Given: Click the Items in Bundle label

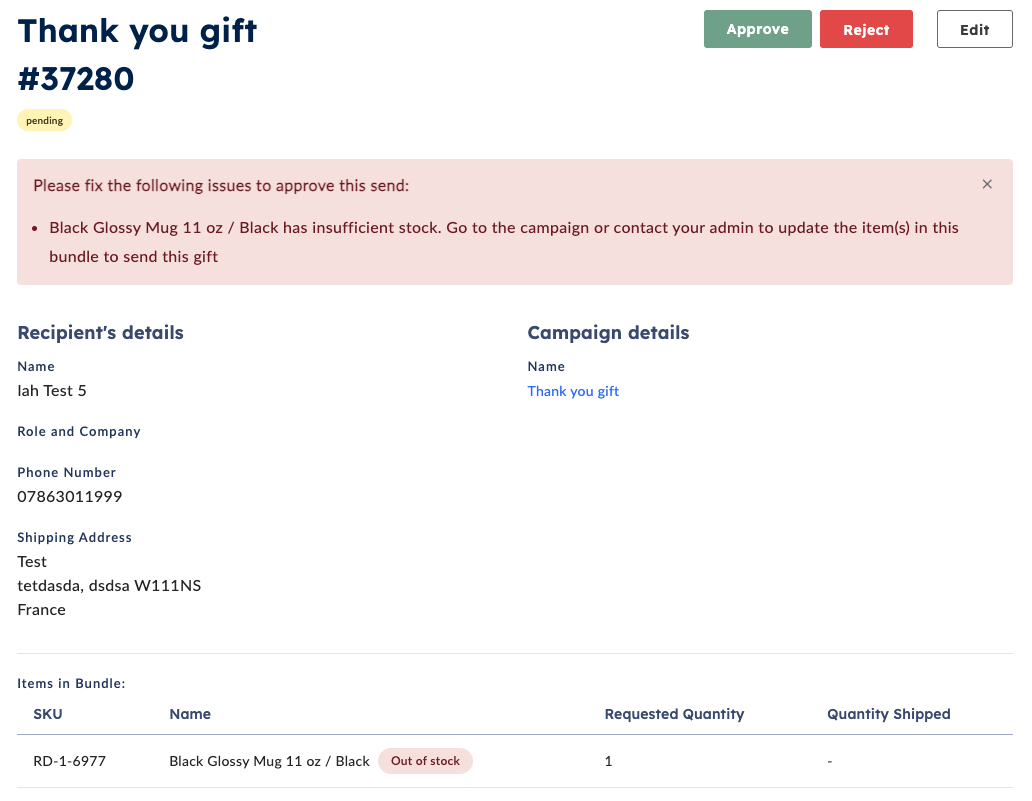Looking at the screenshot, I should tap(71, 683).
